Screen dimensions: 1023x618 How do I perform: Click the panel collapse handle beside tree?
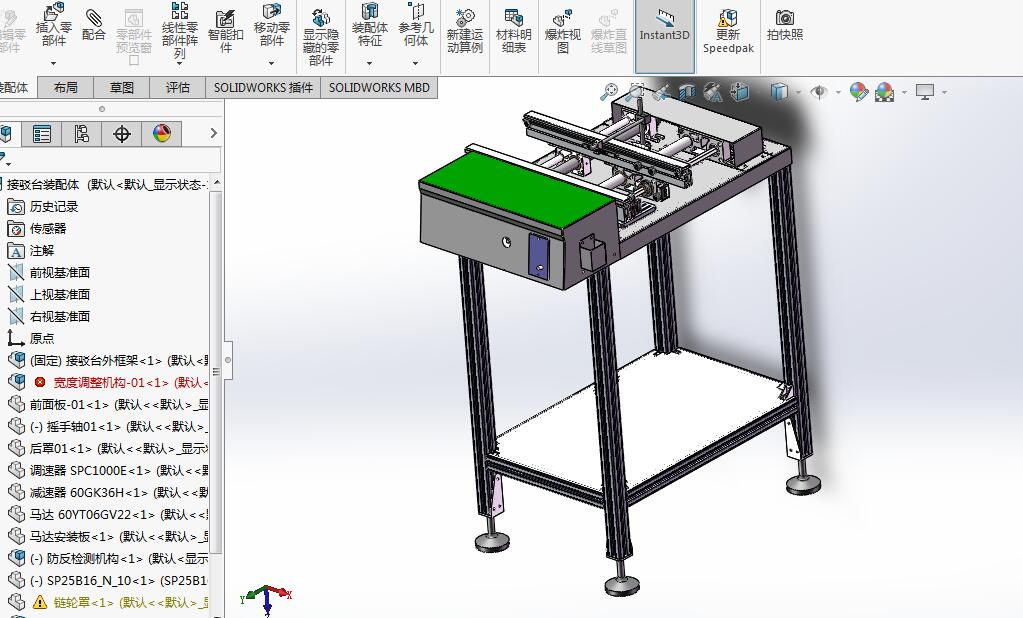click(228, 360)
